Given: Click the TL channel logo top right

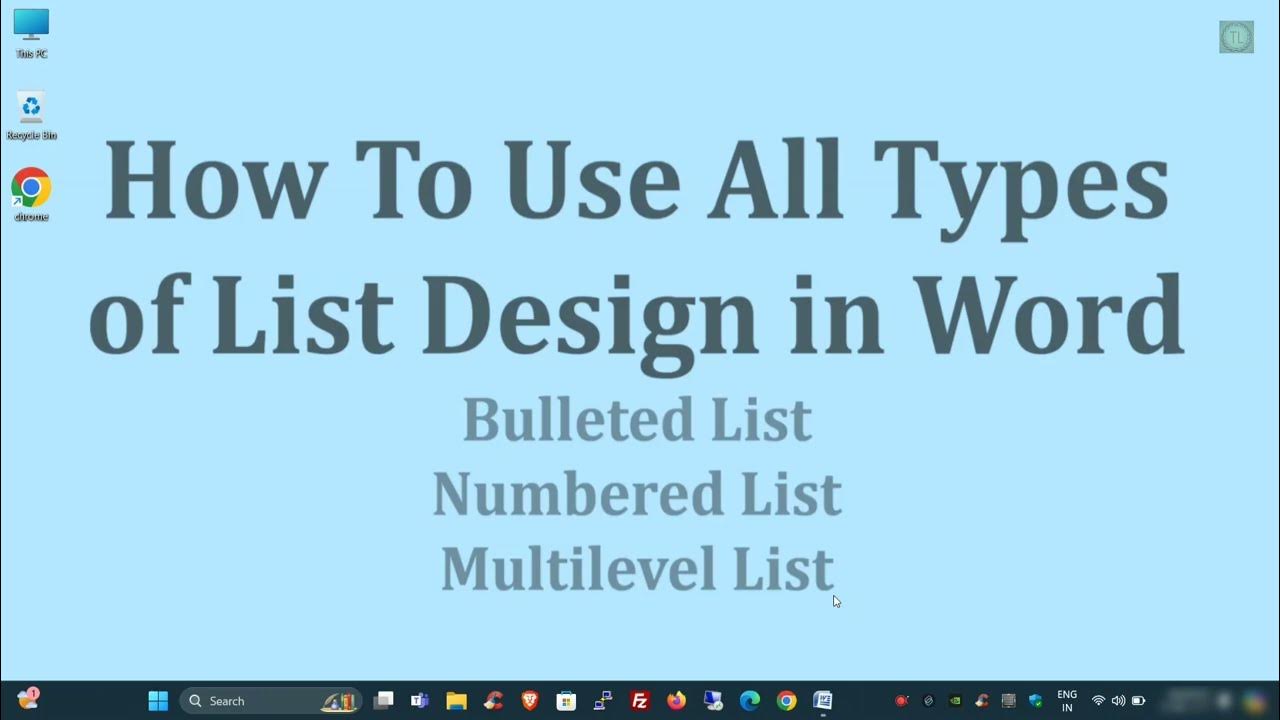Looking at the screenshot, I should click(x=1236, y=37).
